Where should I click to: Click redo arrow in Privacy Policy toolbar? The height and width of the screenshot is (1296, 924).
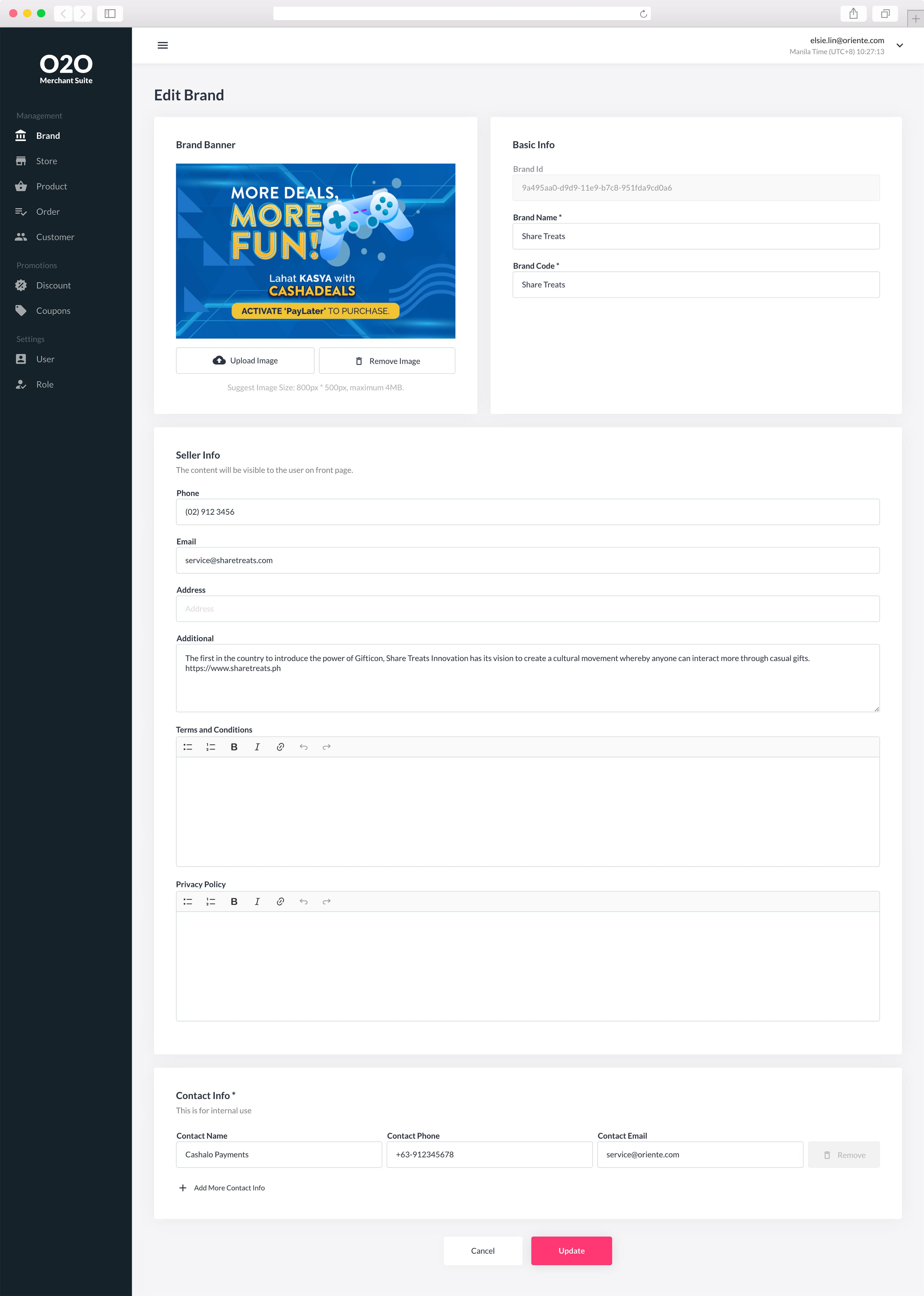327,902
